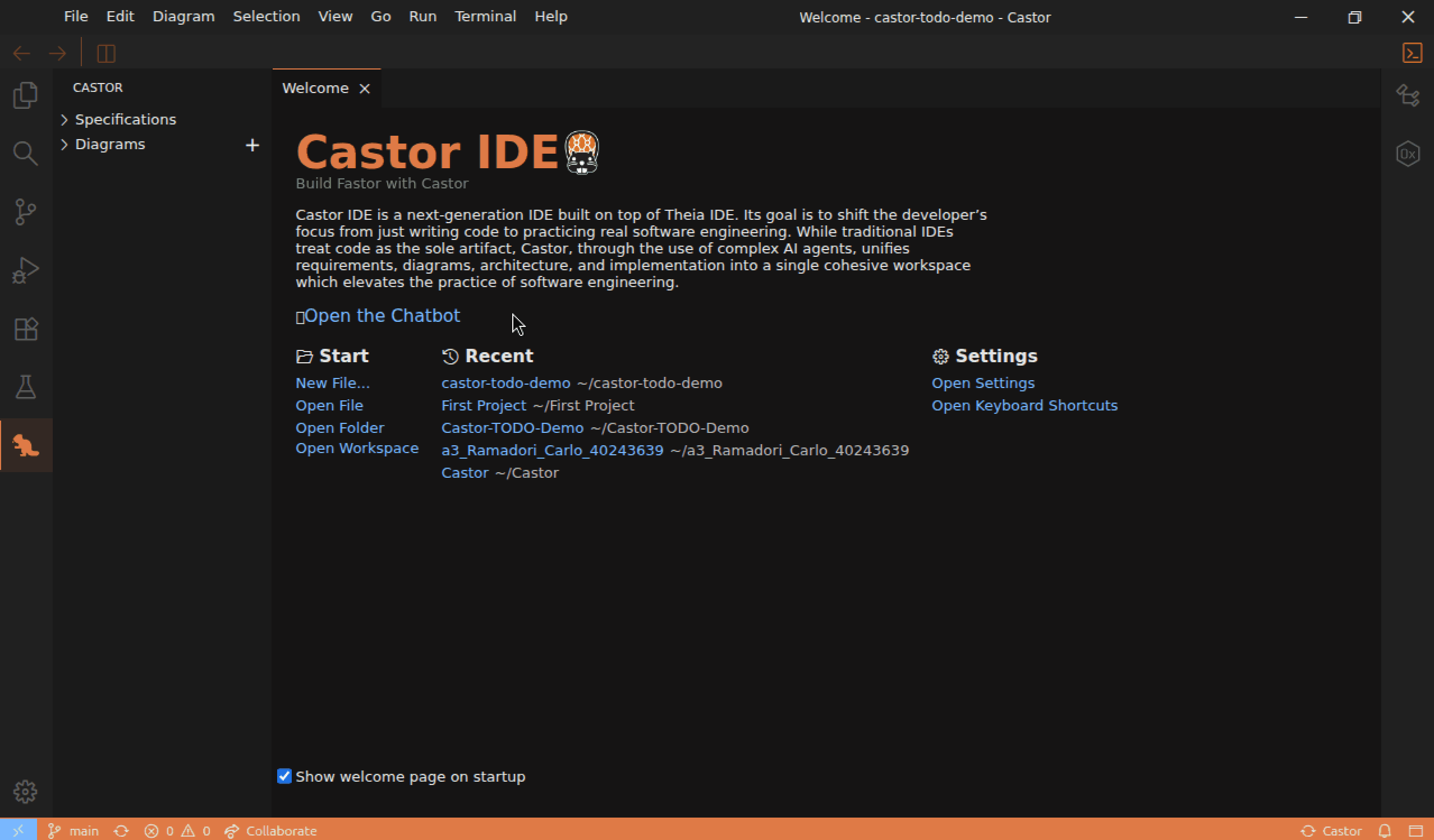Open the Testing flask view
The image size is (1434, 840).
[25, 387]
